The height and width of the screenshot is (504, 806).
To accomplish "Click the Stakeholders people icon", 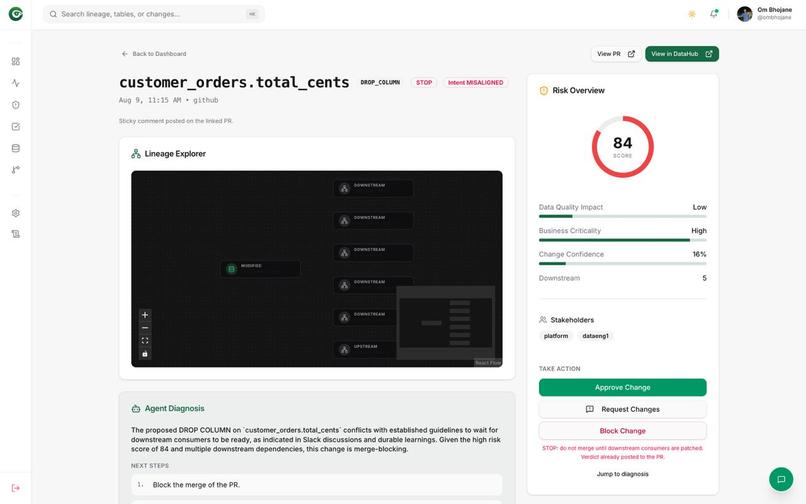I will coord(543,320).
